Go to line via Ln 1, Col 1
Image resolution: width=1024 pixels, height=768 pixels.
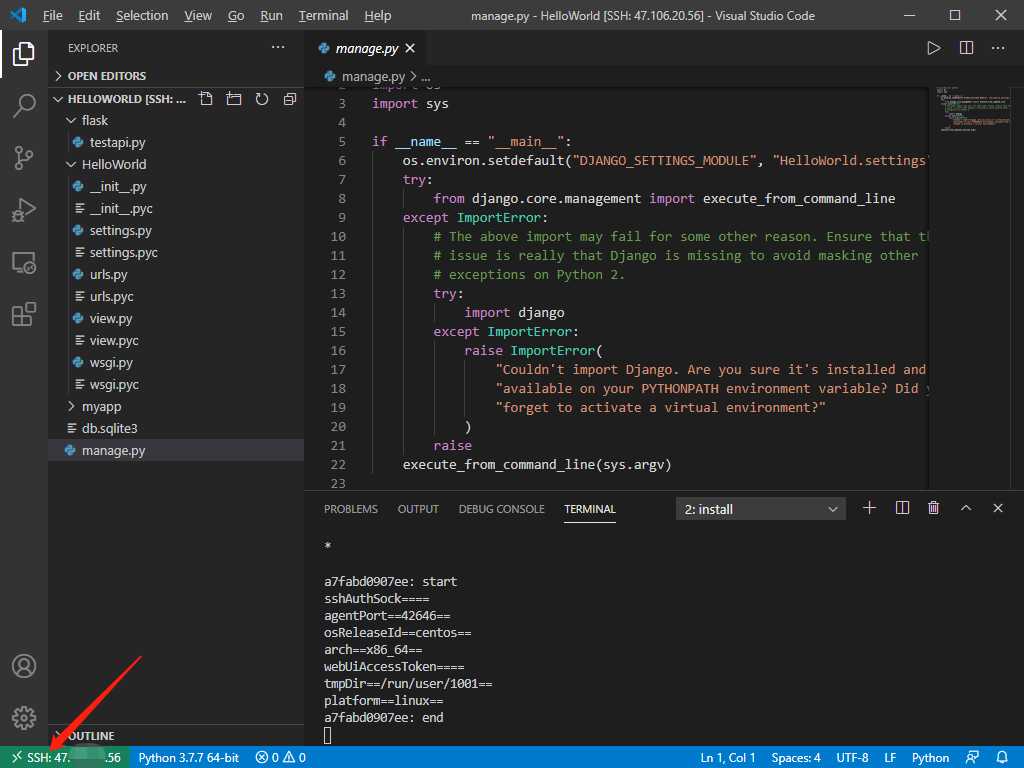tap(728, 758)
